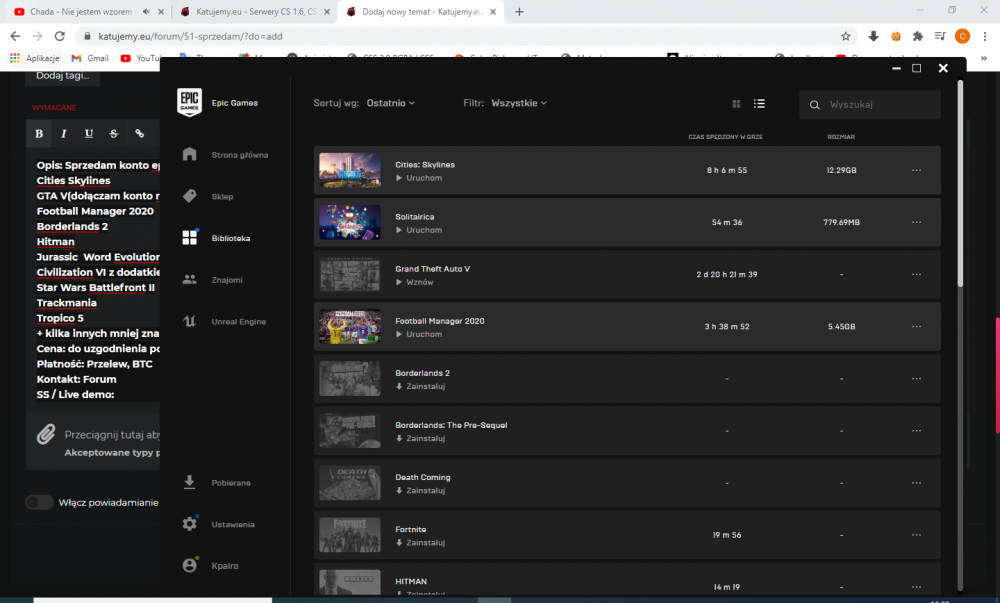The image size is (1000, 603).
Task: Open Chrome profile avatar
Action: pos(962,36)
